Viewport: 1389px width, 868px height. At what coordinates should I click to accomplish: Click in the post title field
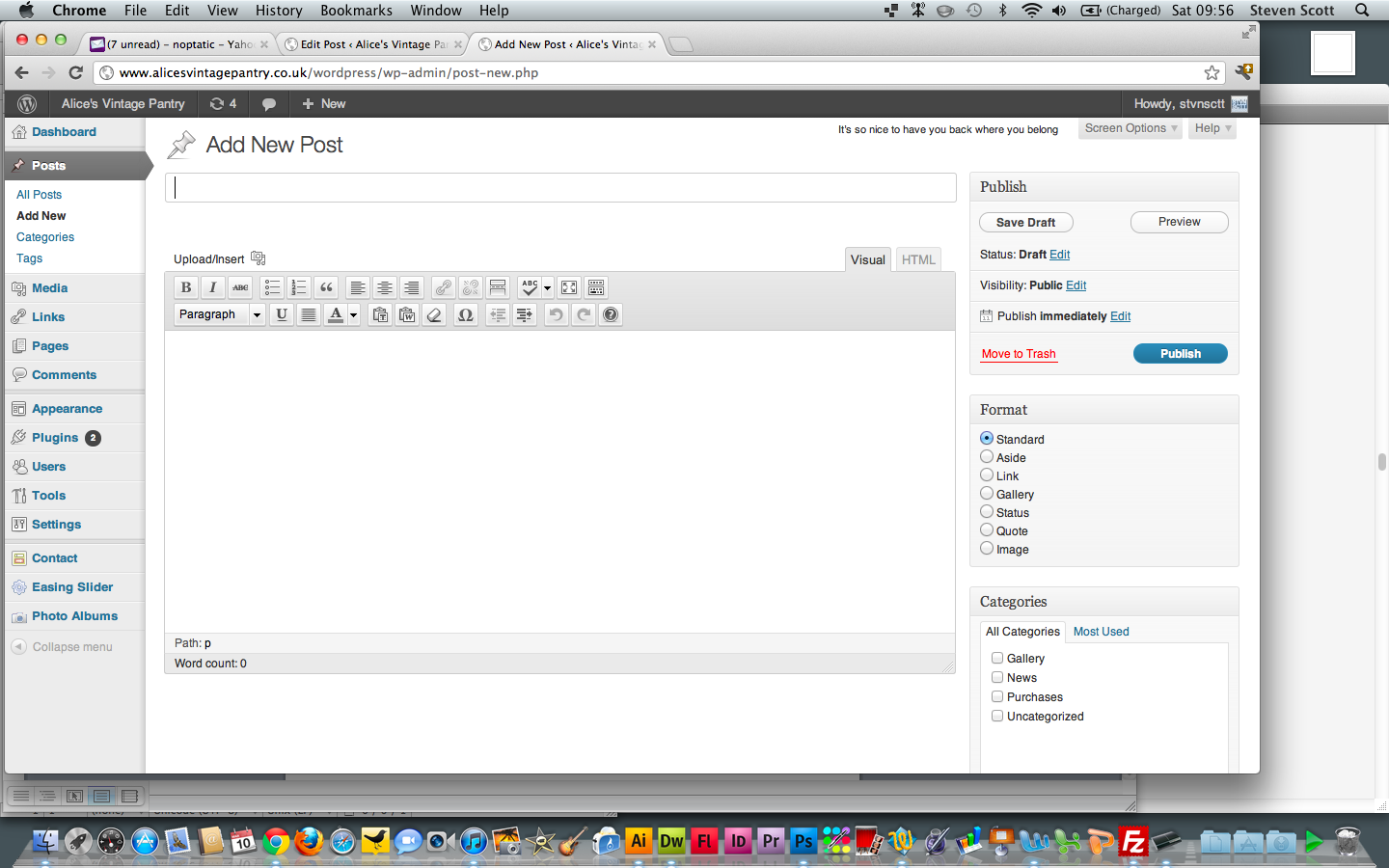click(x=560, y=188)
